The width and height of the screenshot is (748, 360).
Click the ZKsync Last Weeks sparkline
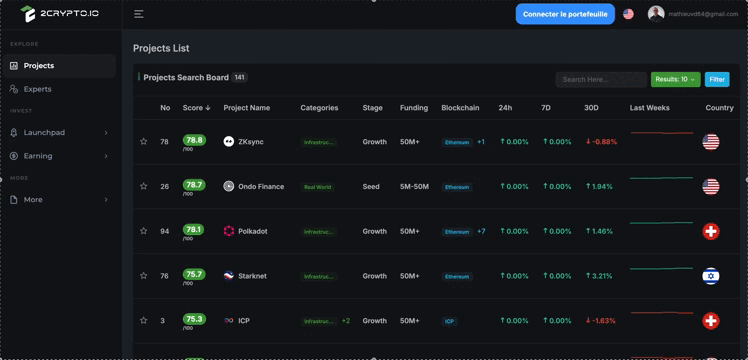[x=662, y=133]
